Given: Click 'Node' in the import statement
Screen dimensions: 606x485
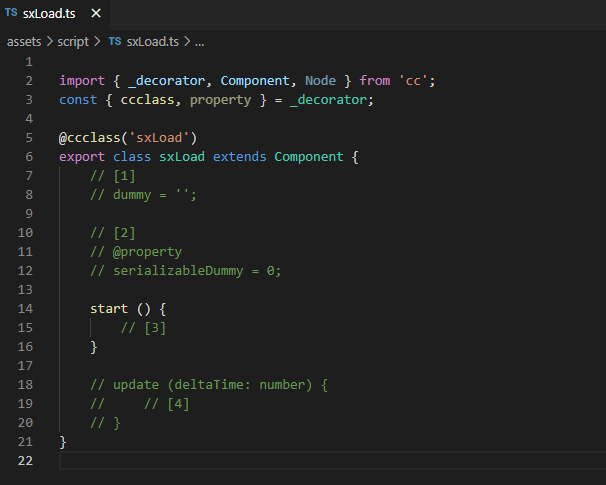Looking at the screenshot, I should [320, 81].
